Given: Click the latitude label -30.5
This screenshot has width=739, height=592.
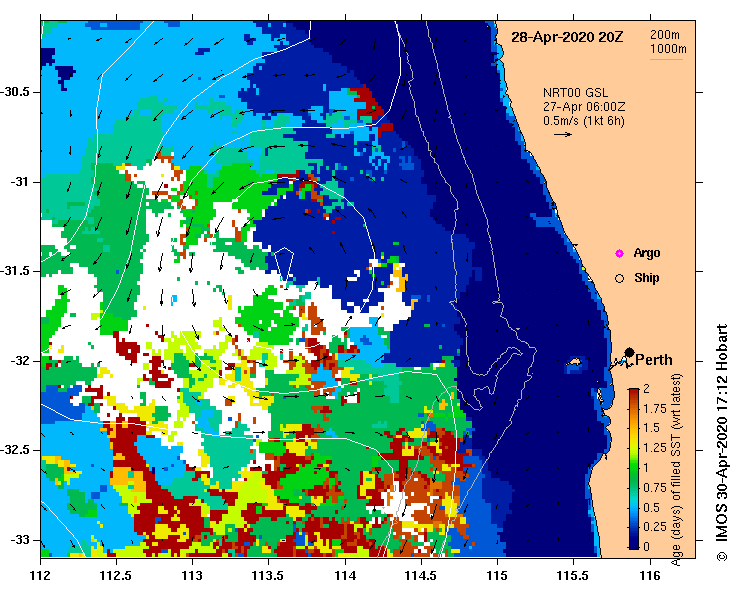Looking at the screenshot, I should point(15,92).
